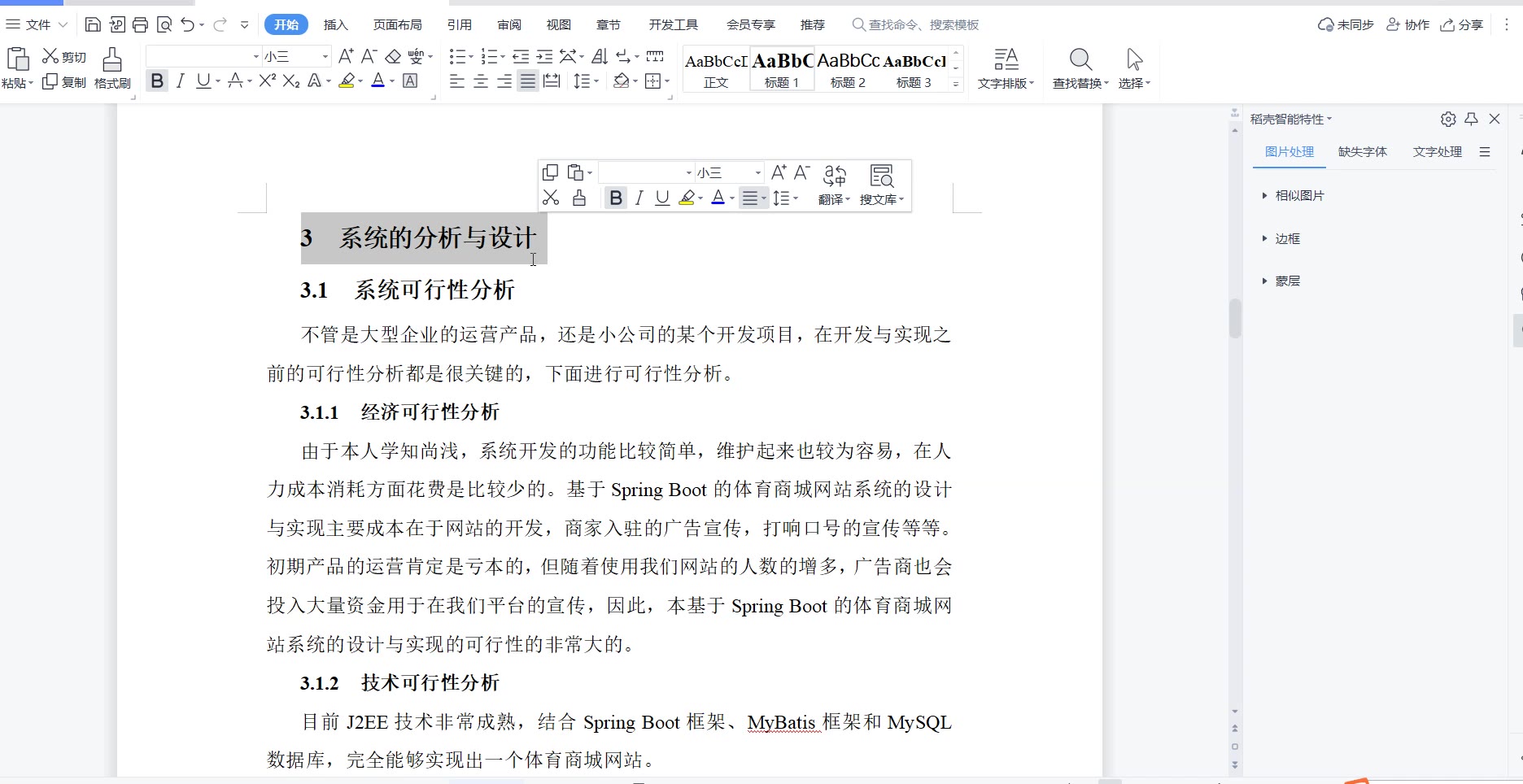Click the Cut (剪切) scissors icon in ribbon
This screenshot has height=784, width=1523.
(x=50, y=56)
